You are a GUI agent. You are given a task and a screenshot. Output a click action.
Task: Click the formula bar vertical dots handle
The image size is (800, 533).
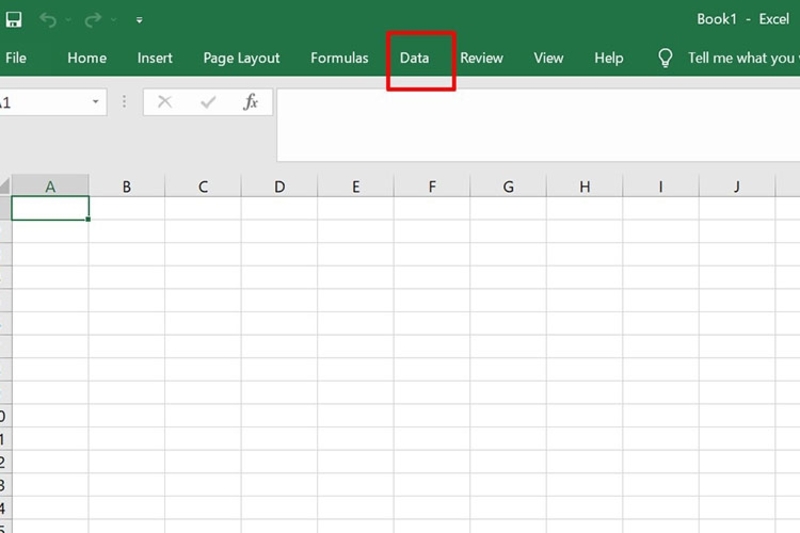point(124,102)
